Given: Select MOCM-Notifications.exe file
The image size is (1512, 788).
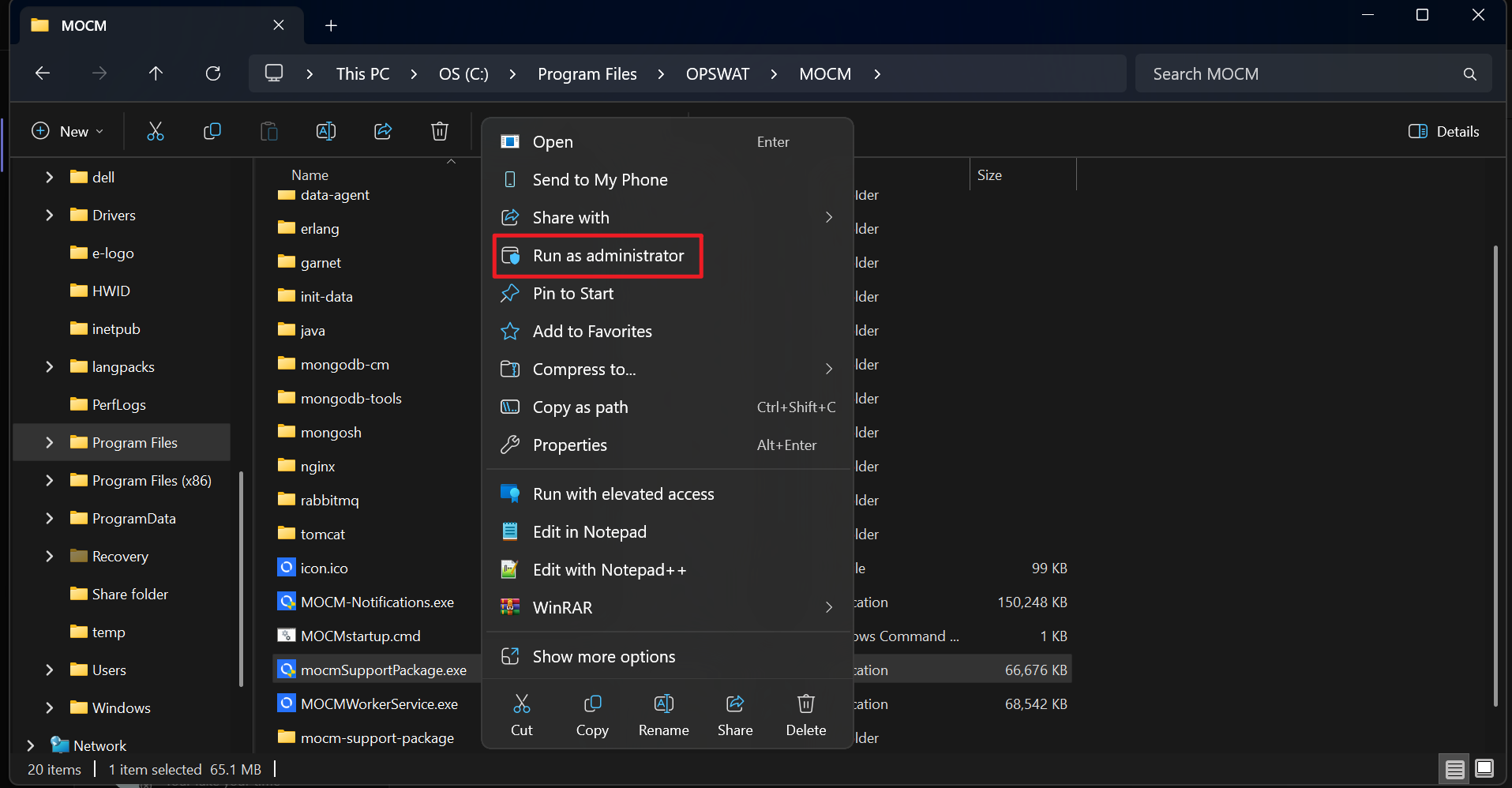Looking at the screenshot, I should tap(366, 602).
